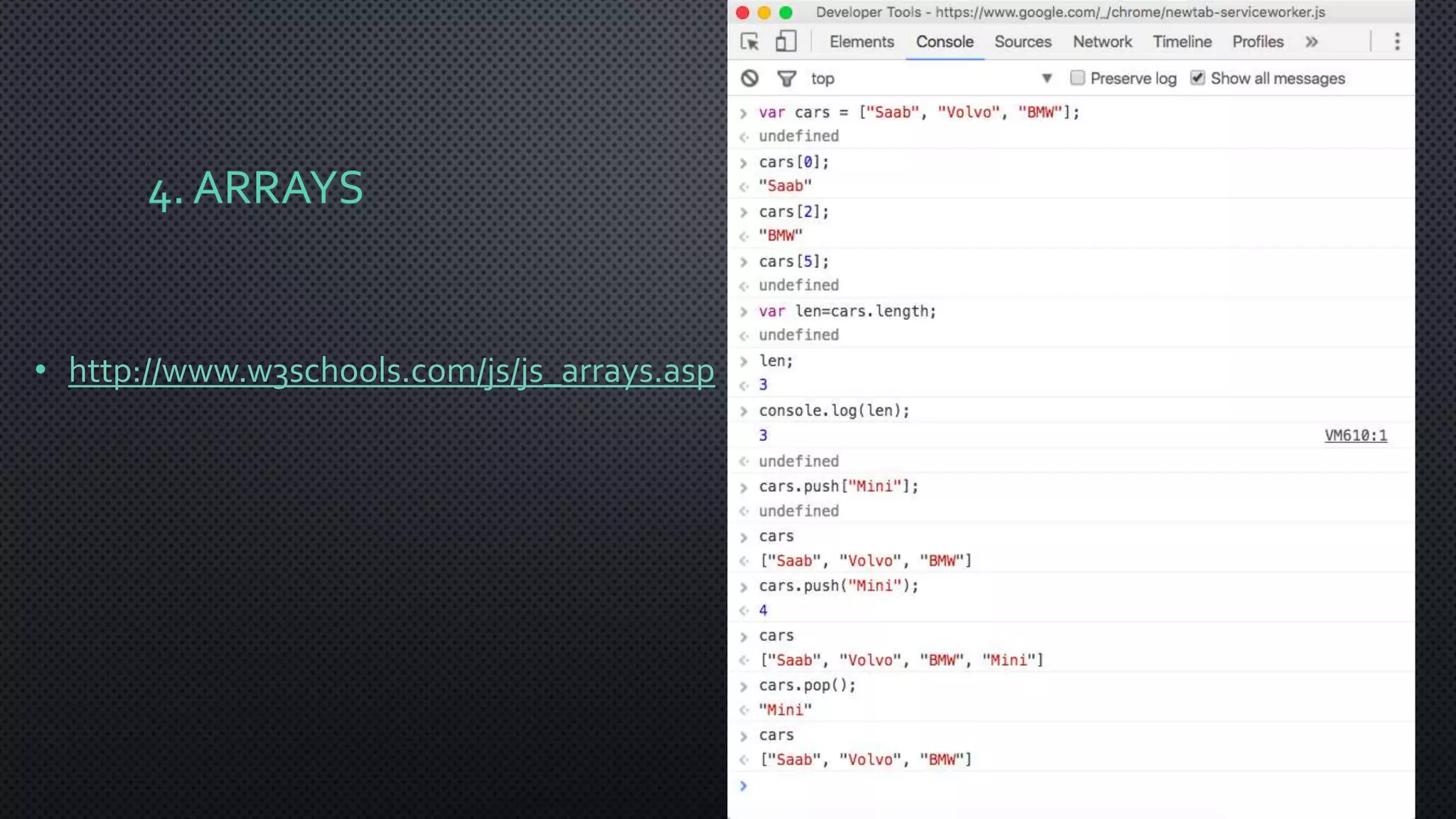Select the 'cars.push("Mini");' entry

839,586
